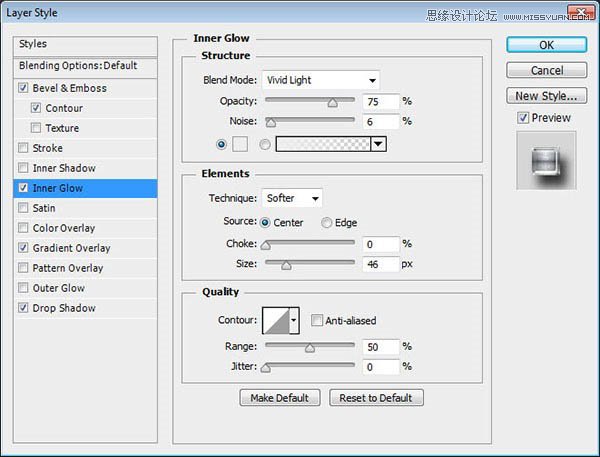The image size is (600, 457).
Task: Enable the Outer Glow checkbox
Action: (x=23, y=287)
